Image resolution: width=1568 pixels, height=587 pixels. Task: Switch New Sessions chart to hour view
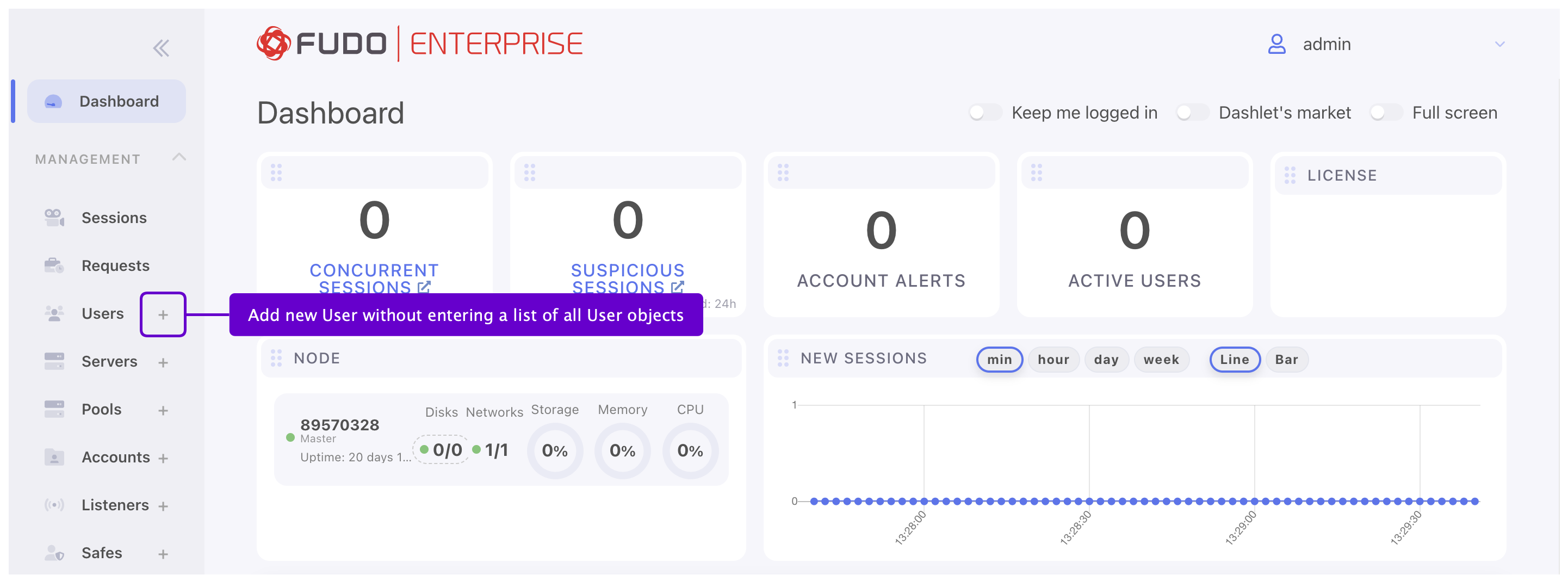[x=1053, y=359]
